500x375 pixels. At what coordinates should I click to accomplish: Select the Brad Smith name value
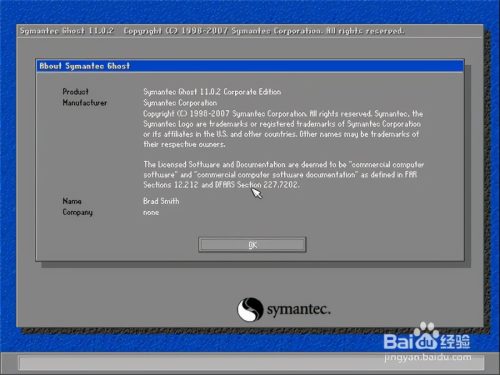pyautogui.click(x=161, y=201)
